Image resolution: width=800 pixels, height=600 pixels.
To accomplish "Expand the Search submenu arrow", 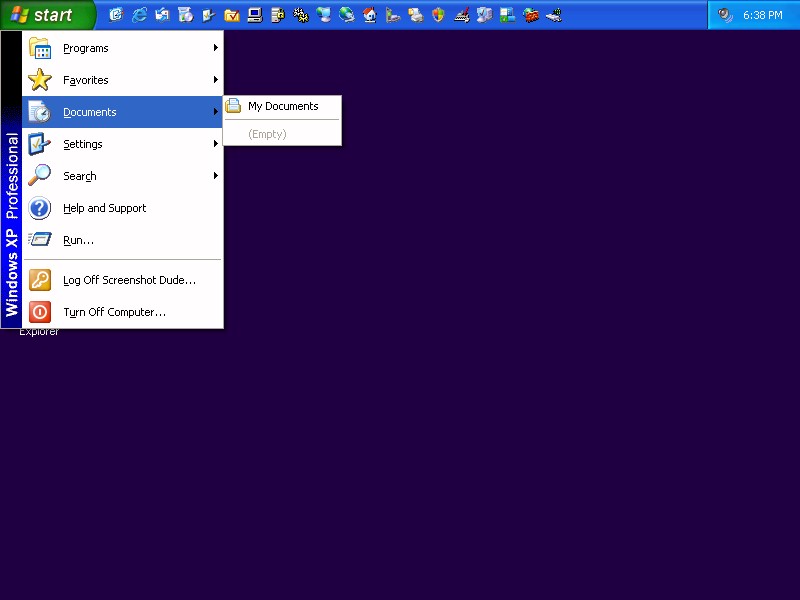I will pyautogui.click(x=215, y=176).
